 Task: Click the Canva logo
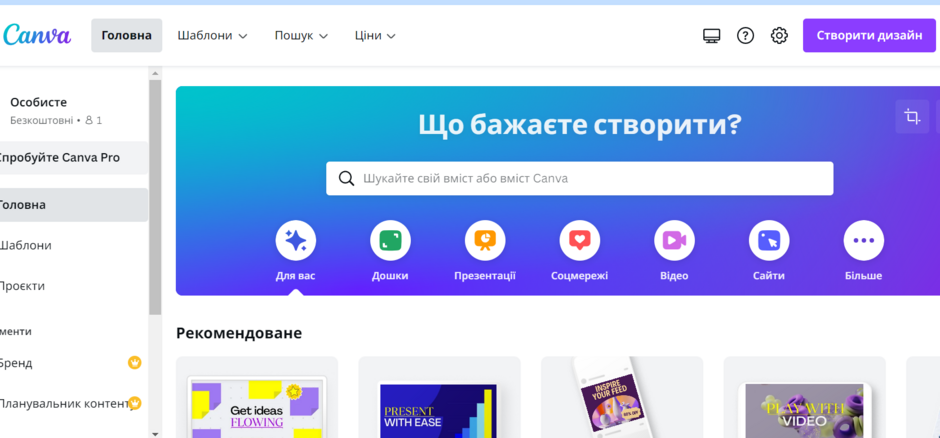[37, 35]
